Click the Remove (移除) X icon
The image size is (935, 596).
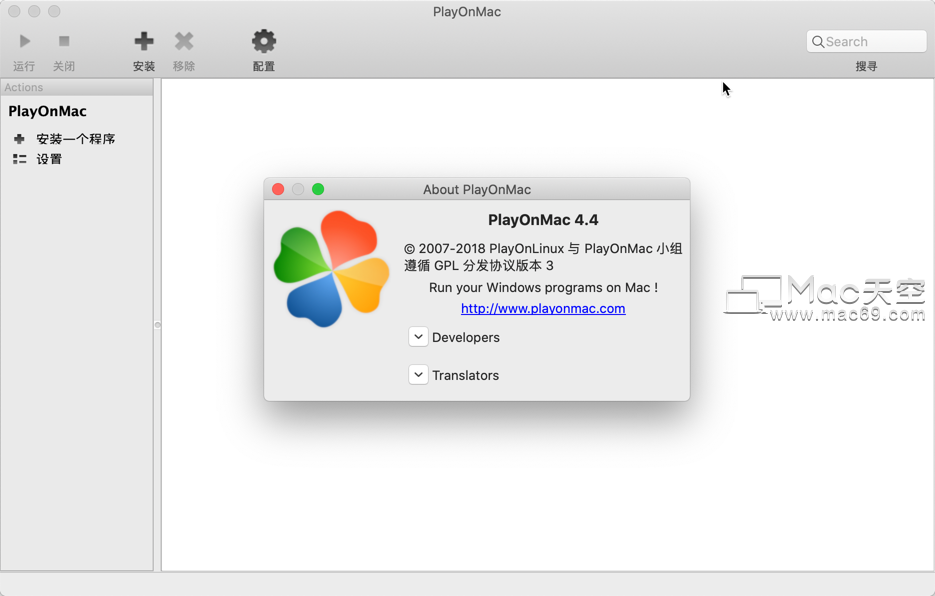(184, 41)
